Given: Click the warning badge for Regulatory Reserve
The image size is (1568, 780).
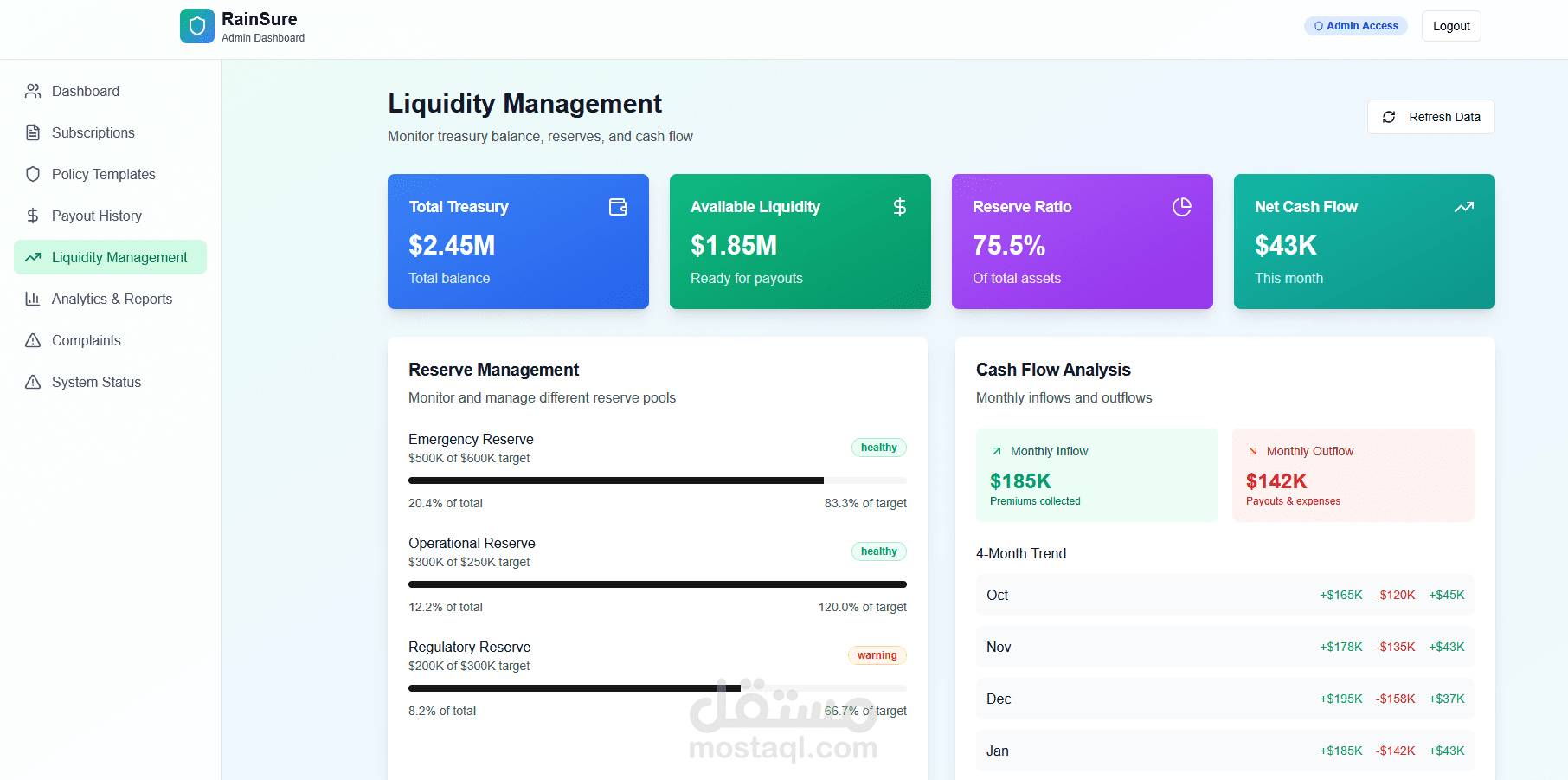Looking at the screenshot, I should click(x=877, y=655).
